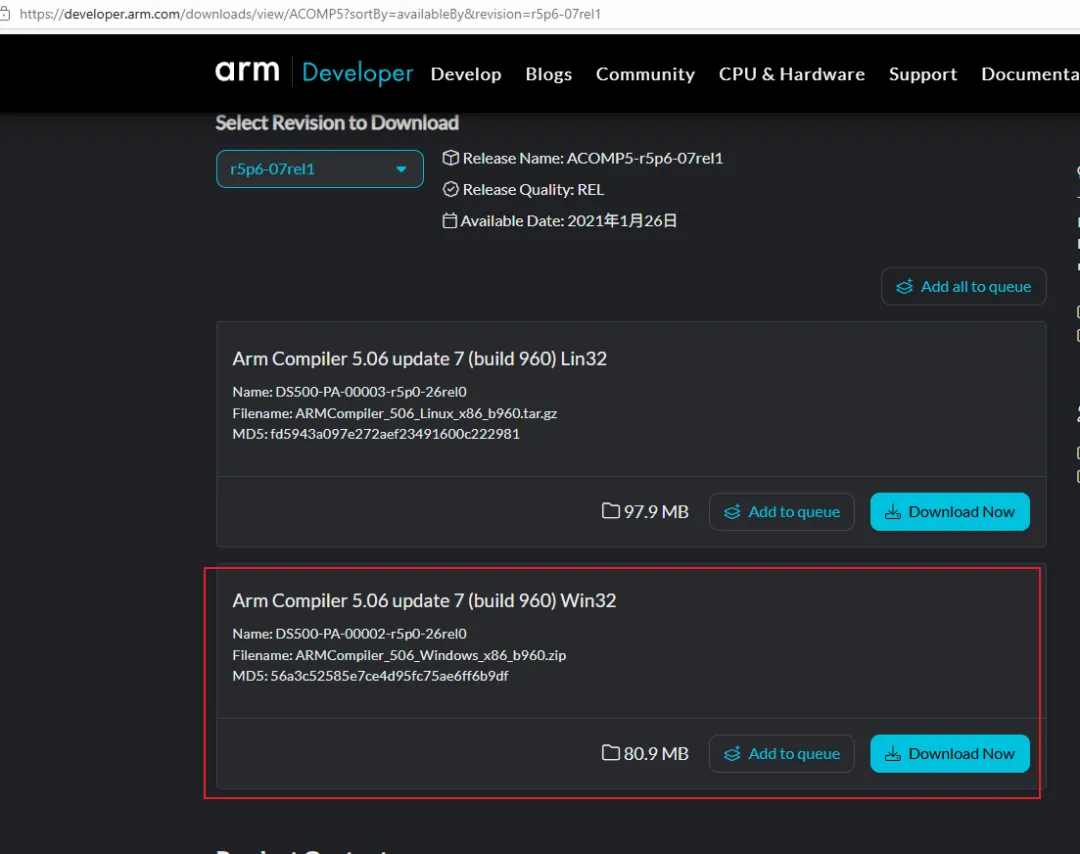Download the Win32 compiler now
This screenshot has height=854, width=1080.
click(x=950, y=753)
